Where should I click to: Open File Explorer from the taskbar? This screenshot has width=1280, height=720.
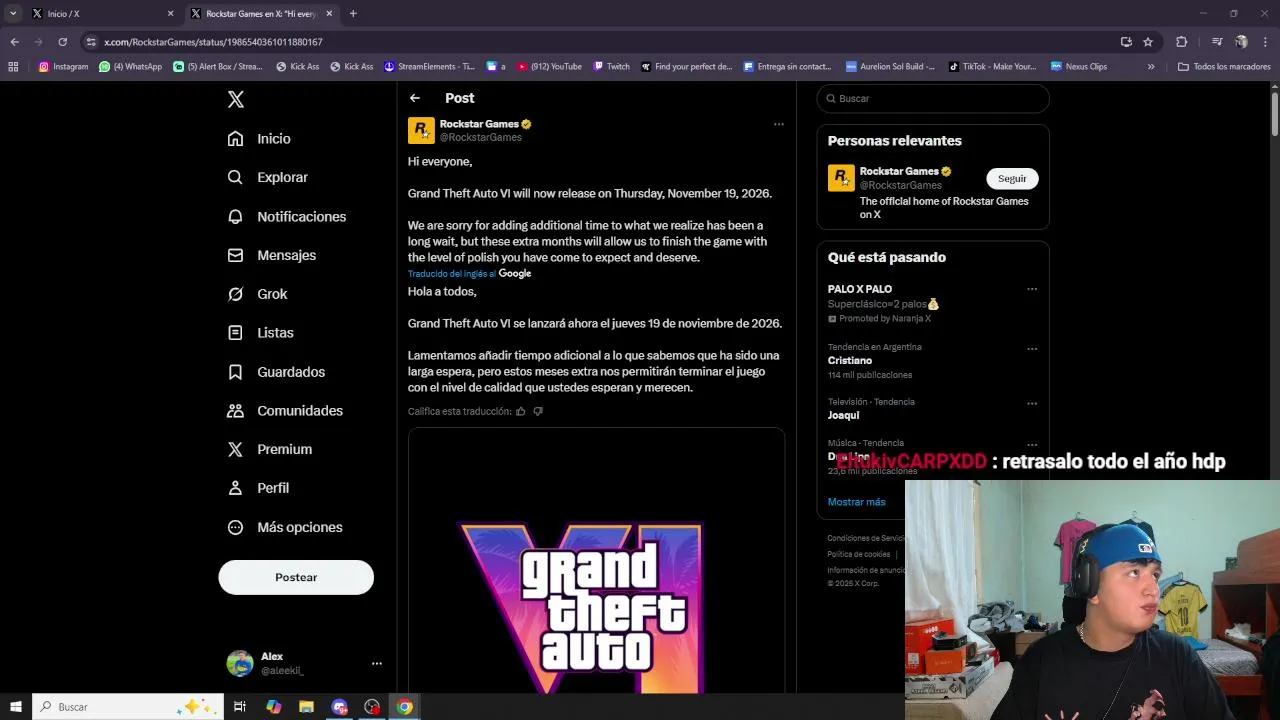306,707
